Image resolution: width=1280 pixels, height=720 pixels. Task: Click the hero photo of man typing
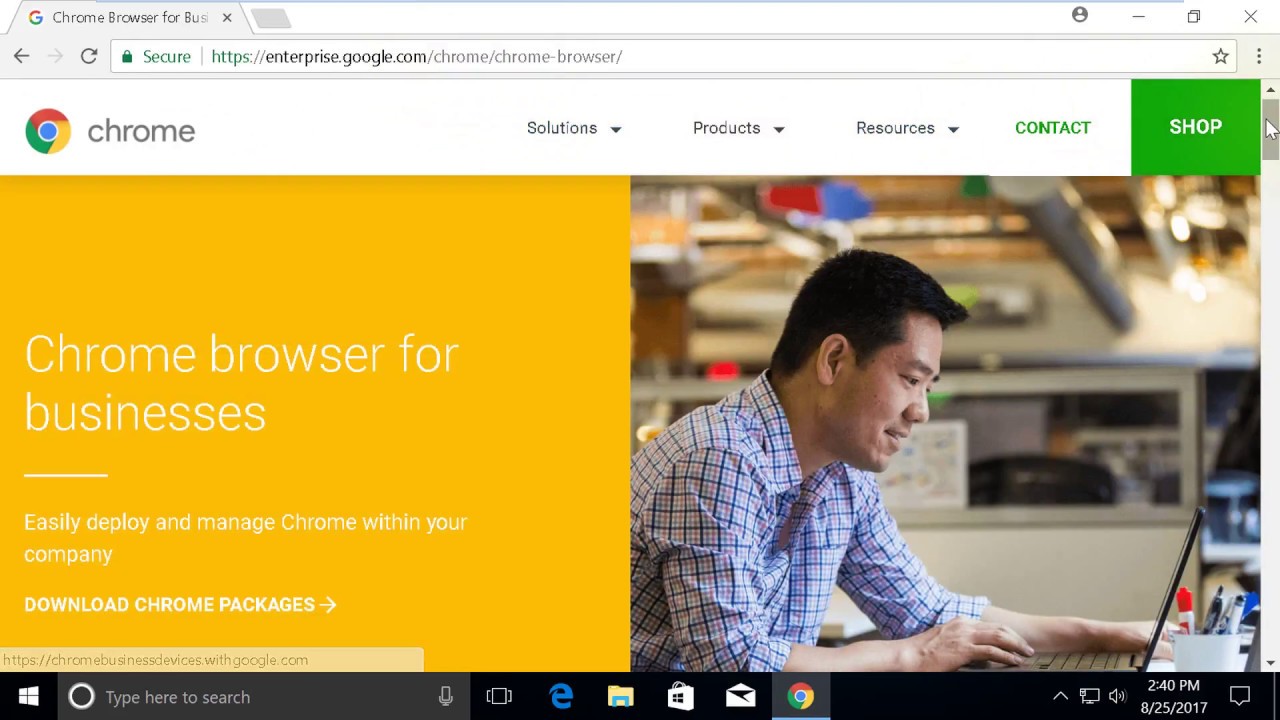point(945,423)
